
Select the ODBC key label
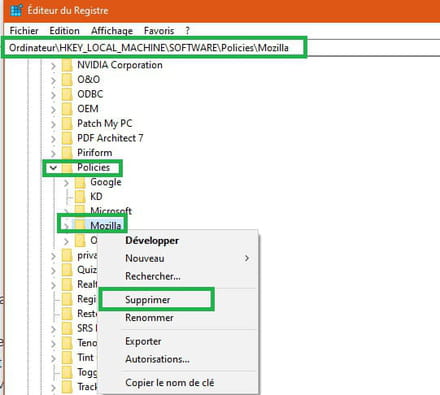tap(90, 94)
